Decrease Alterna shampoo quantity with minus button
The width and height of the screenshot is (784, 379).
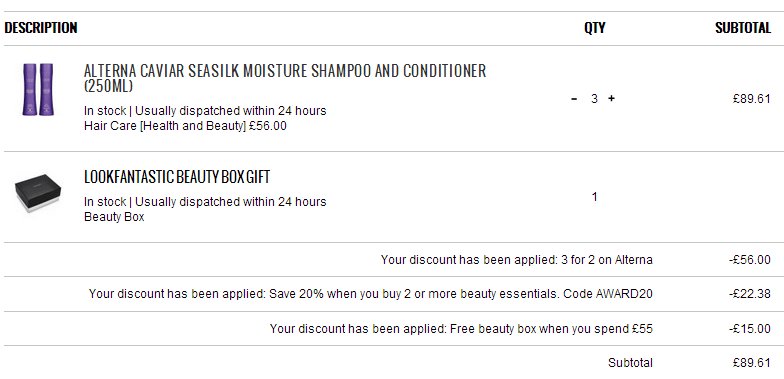574,99
